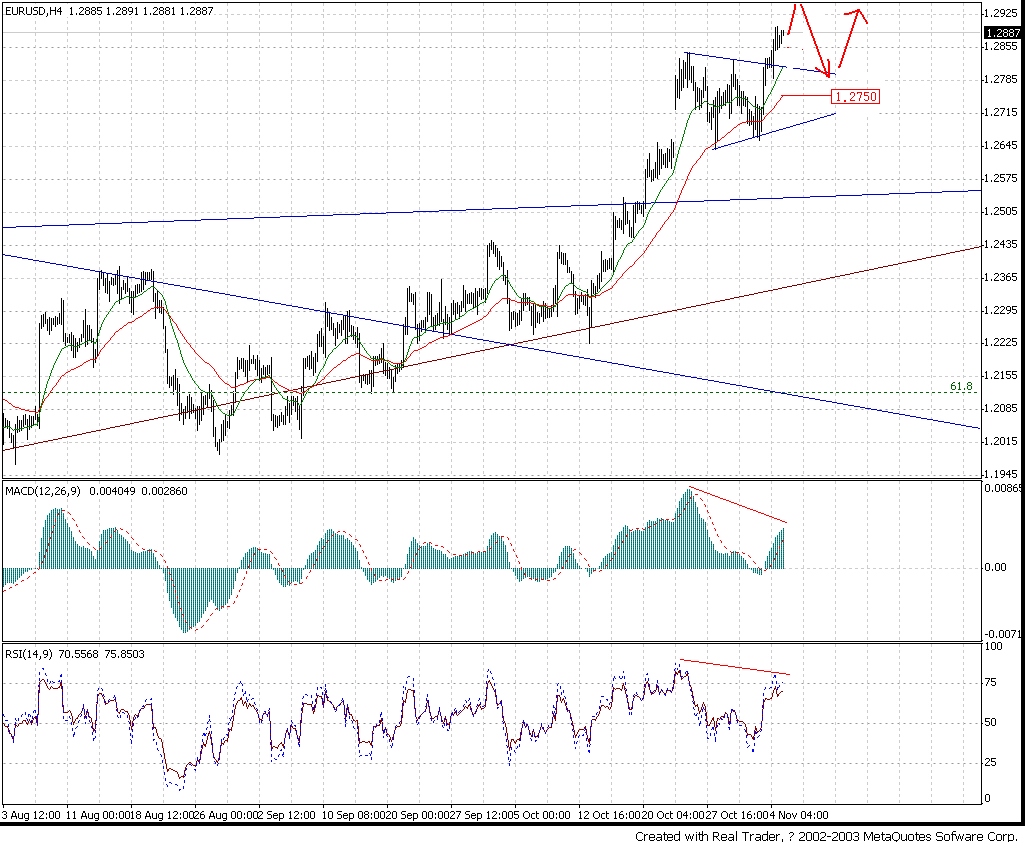The height and width of the screenshot is (842, 1025).
Task: Select the RSI scale value 75
Action: (991, 682)
